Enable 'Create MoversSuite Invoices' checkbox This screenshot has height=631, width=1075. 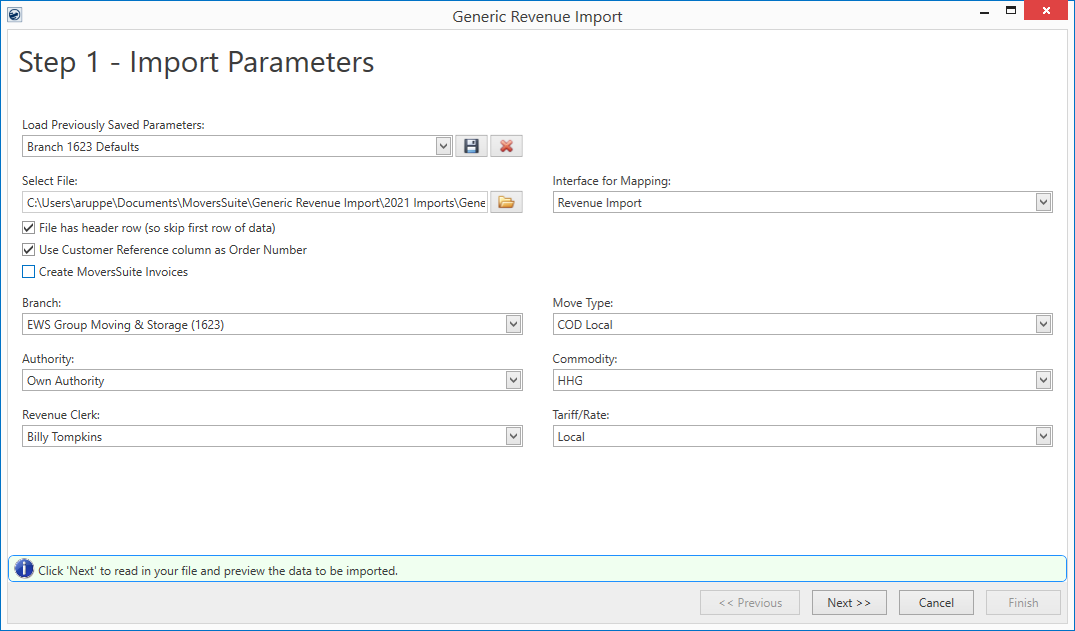[x=28, y=272]
